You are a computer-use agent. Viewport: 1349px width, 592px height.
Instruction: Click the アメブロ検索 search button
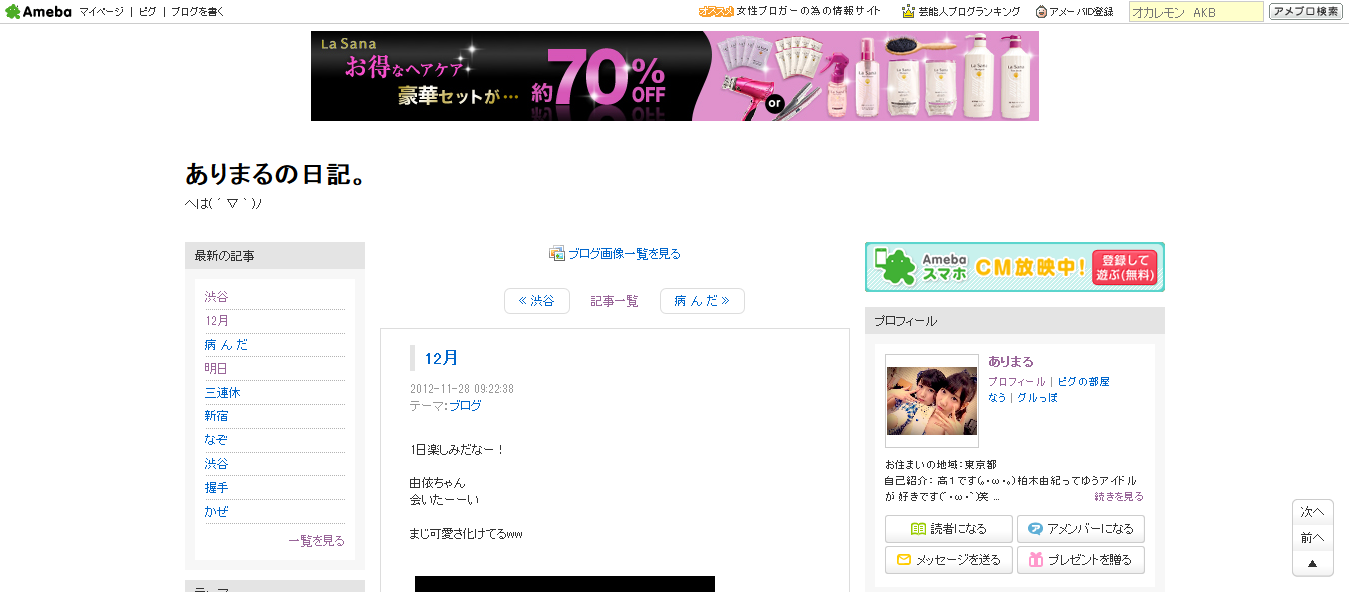pyautogui.click(x=1306, y=12)
